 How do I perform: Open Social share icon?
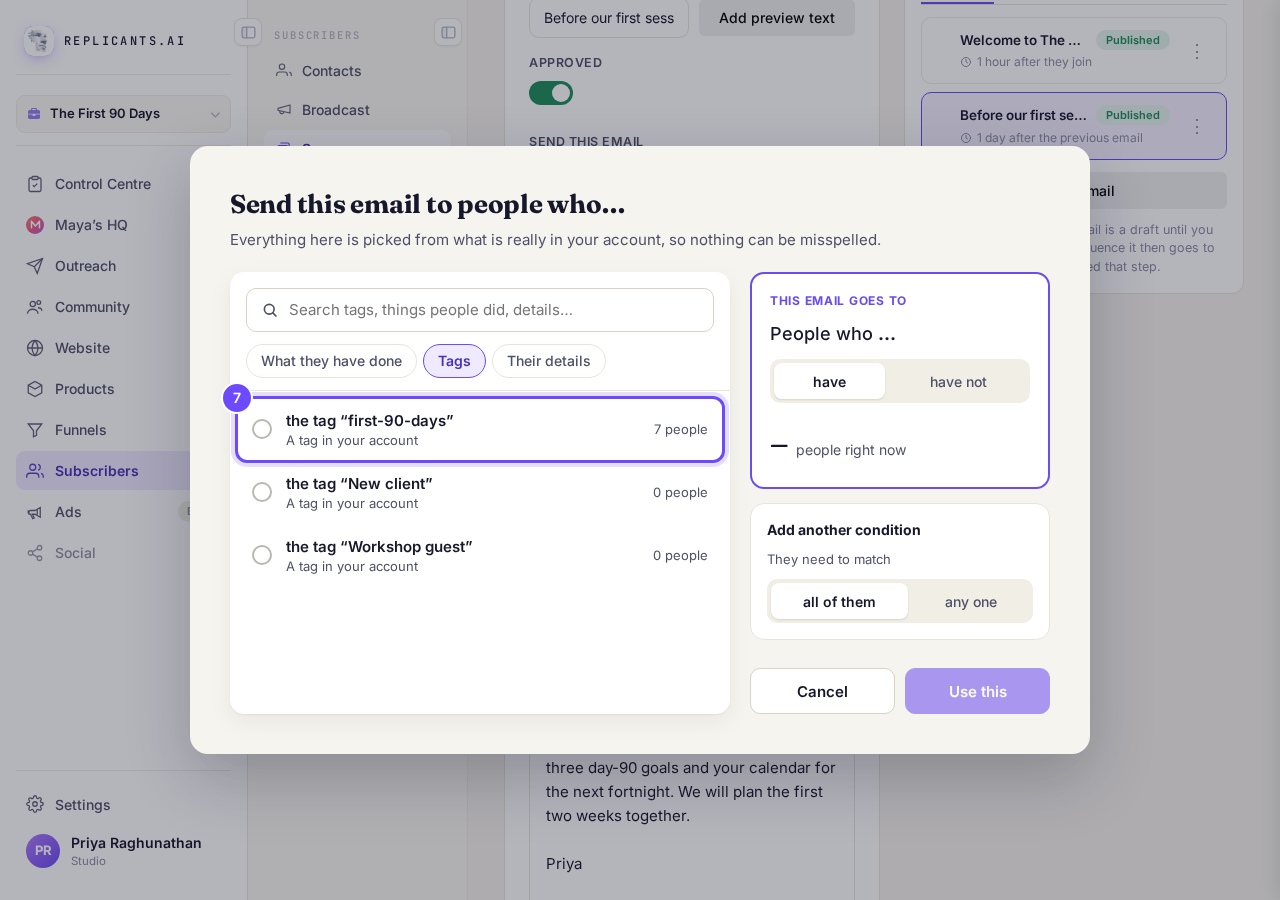(35, 553)
